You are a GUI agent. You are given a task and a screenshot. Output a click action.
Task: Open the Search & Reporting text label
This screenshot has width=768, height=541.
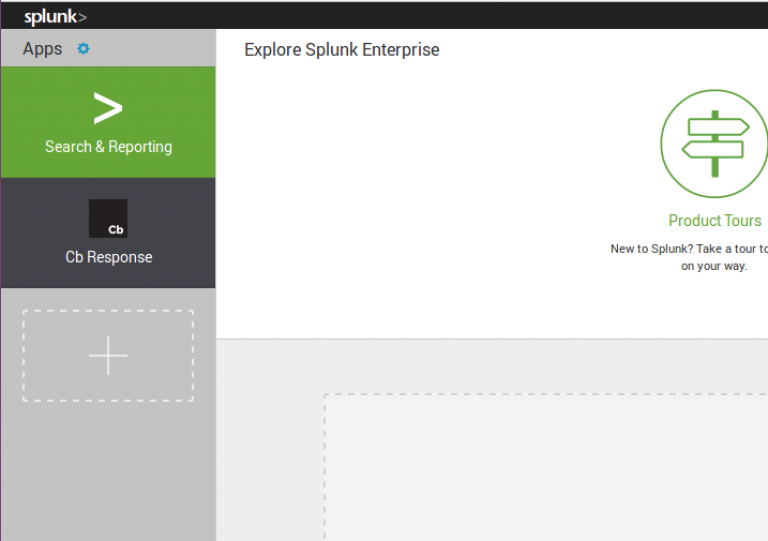[x=108, y=147]
